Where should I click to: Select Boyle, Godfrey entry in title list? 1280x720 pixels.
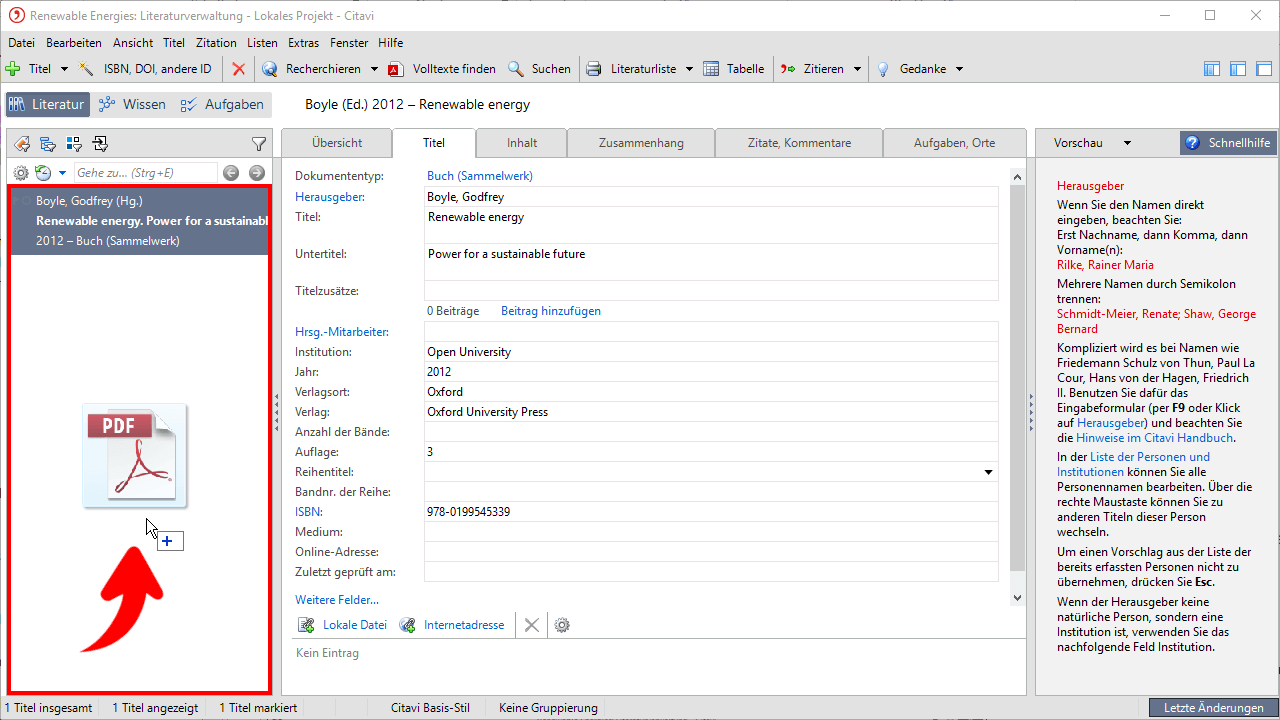pos(139,221)
